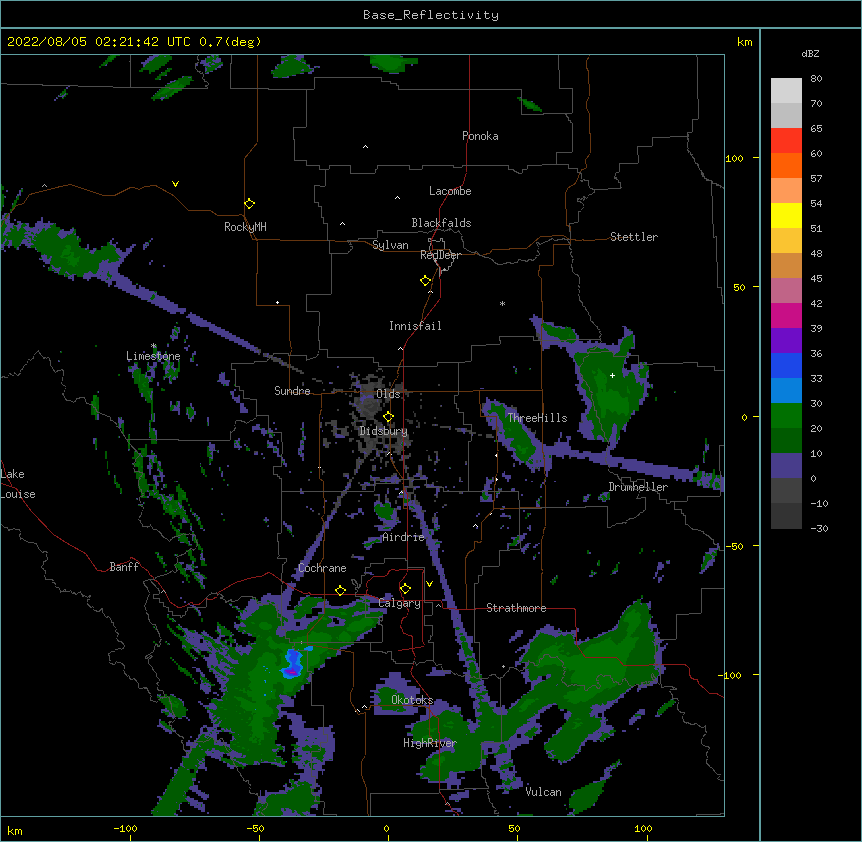
Task: Click the -100 tick label on the bottom axis
Action: click(125, 828)
